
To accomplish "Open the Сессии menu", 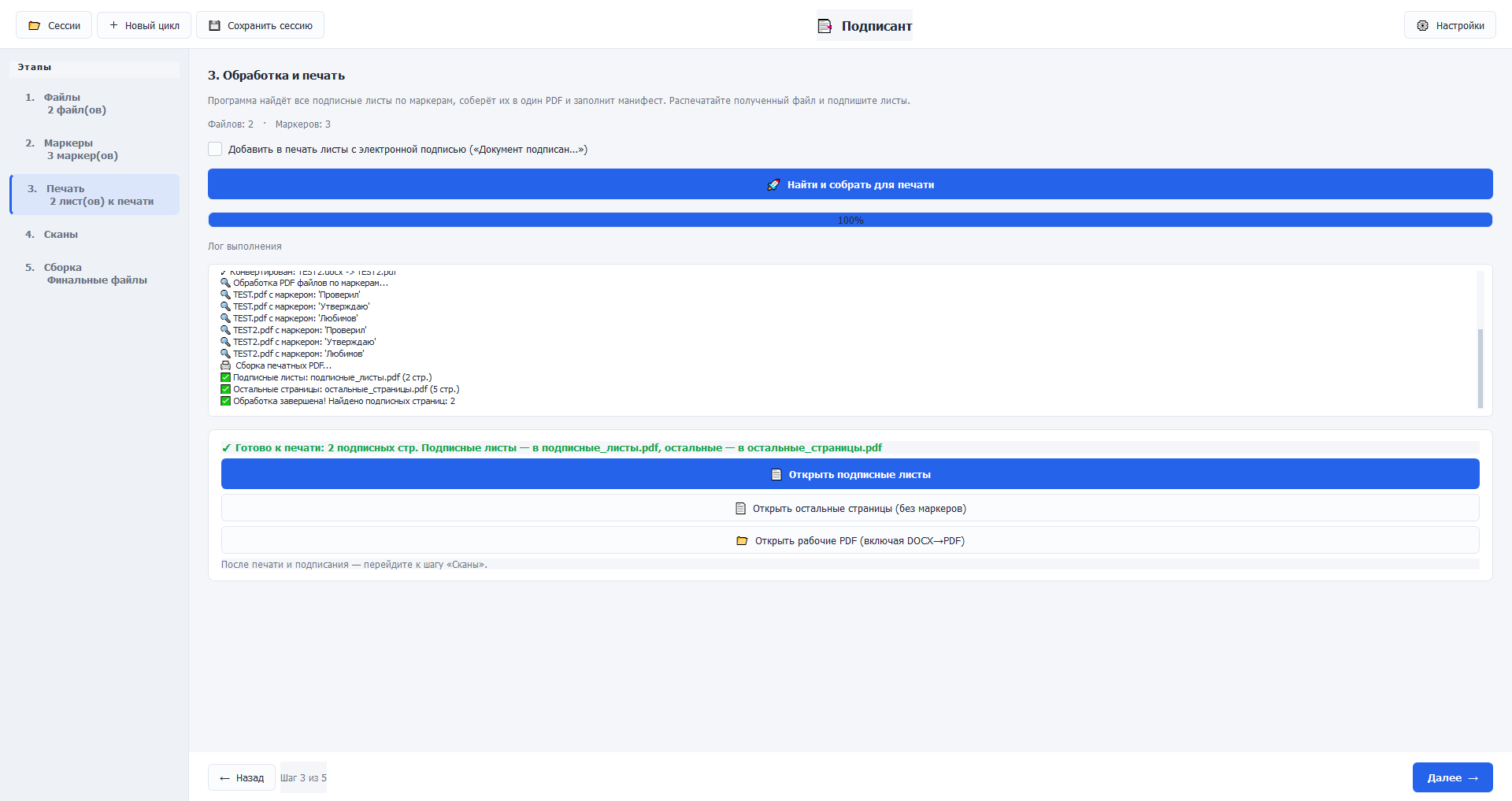I will 54,25.
